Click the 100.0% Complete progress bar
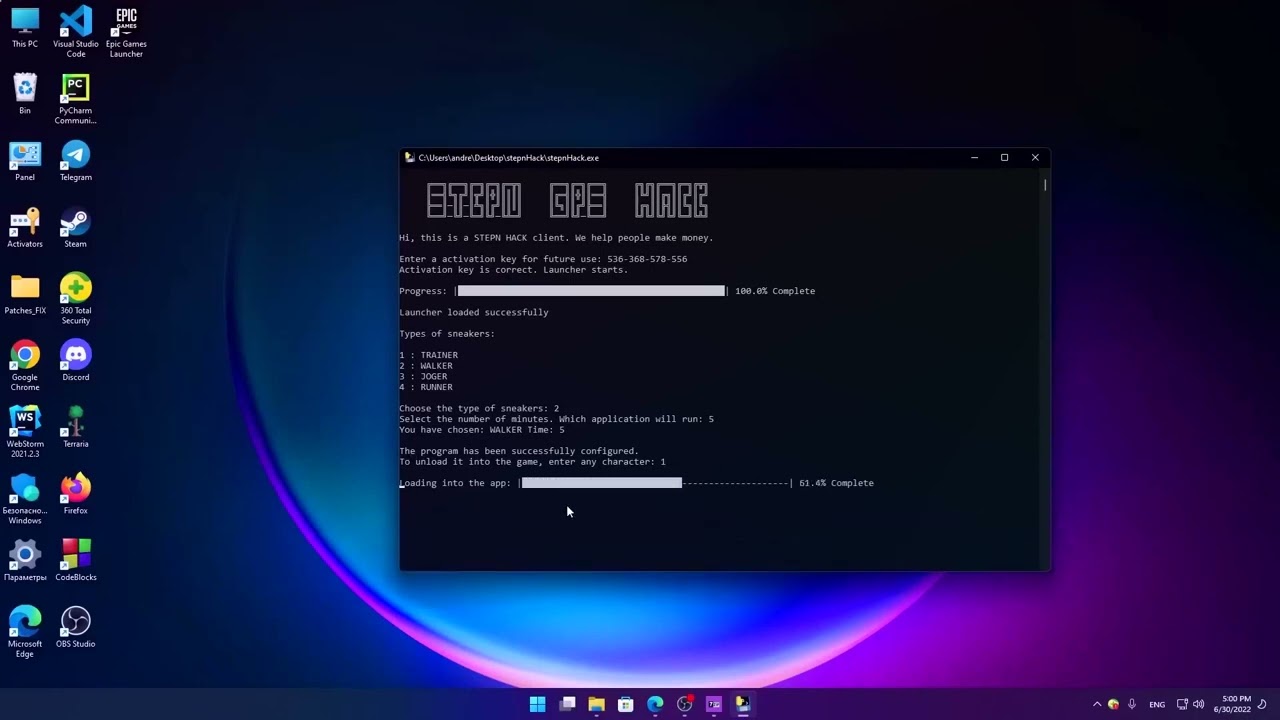The width and height of the screenshot is (1280, 720). (592, 291)
